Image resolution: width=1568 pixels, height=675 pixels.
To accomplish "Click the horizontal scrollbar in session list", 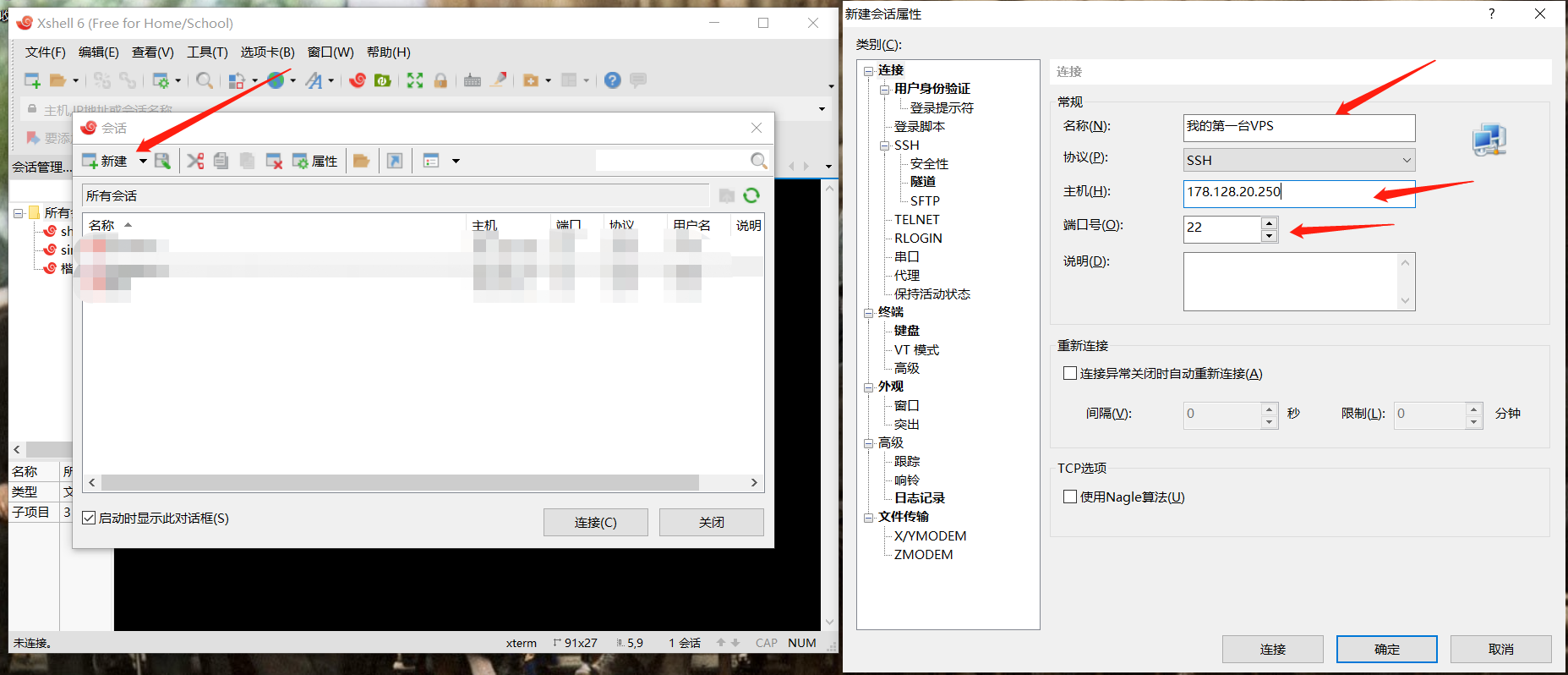I will click(399, 482).
